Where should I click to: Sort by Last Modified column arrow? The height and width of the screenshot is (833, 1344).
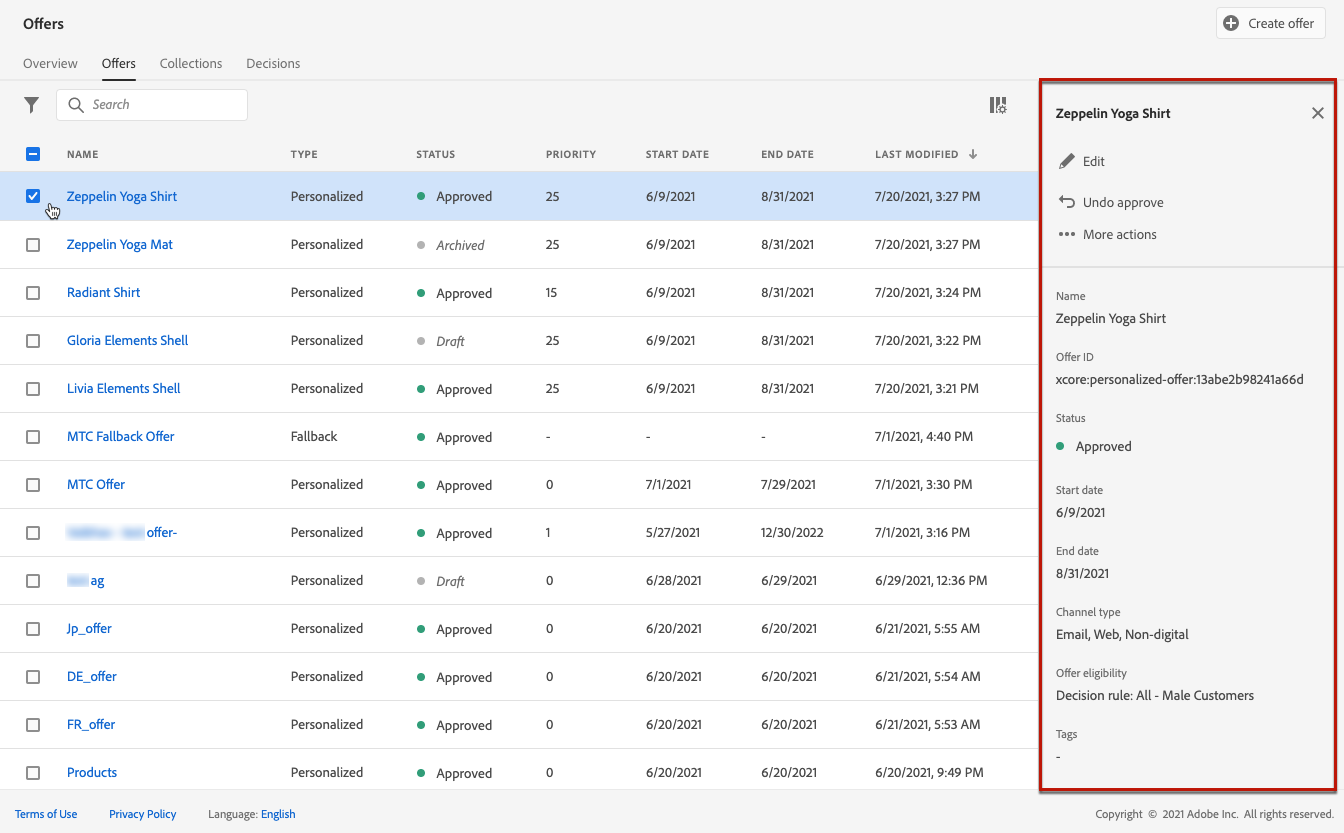tap(973, 154)
